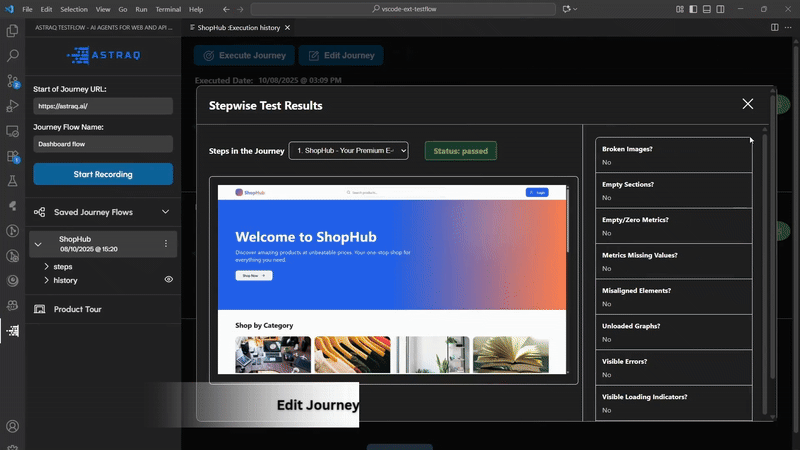Click the Empty/Zero Metrics? result row
Image resolution: width=800 pixels, height=450 pixels.
[673, 226]
